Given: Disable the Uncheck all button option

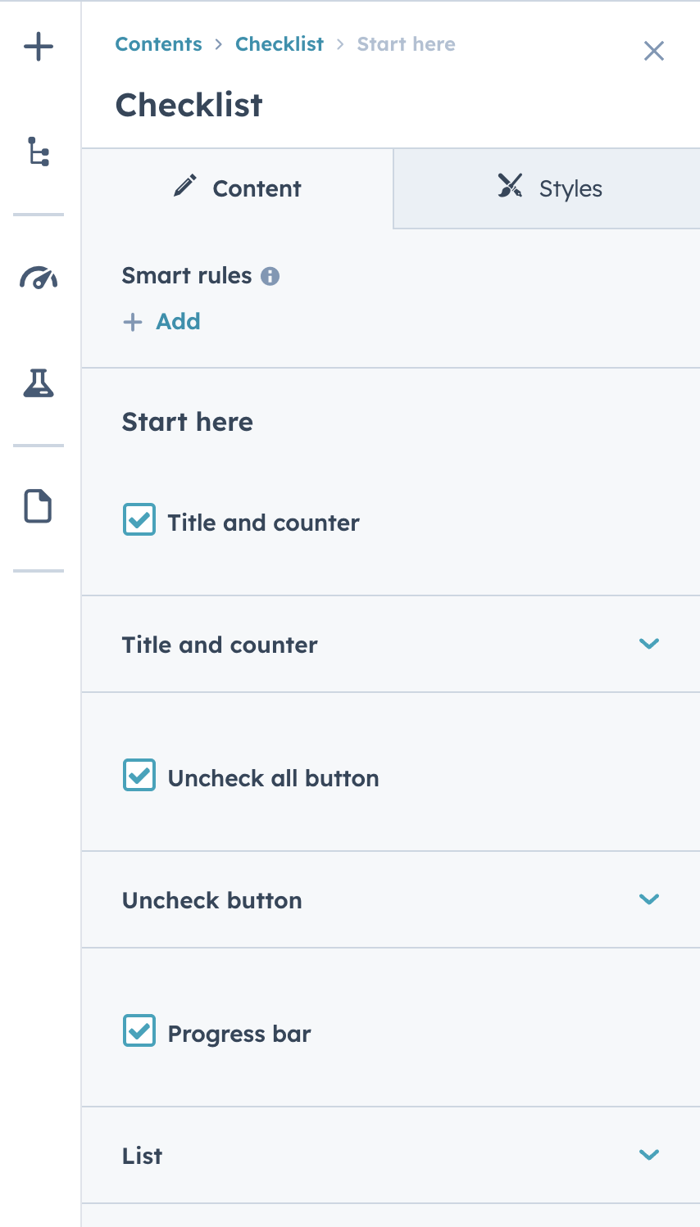Looking at the screenshot, I should tap(139, 775).
